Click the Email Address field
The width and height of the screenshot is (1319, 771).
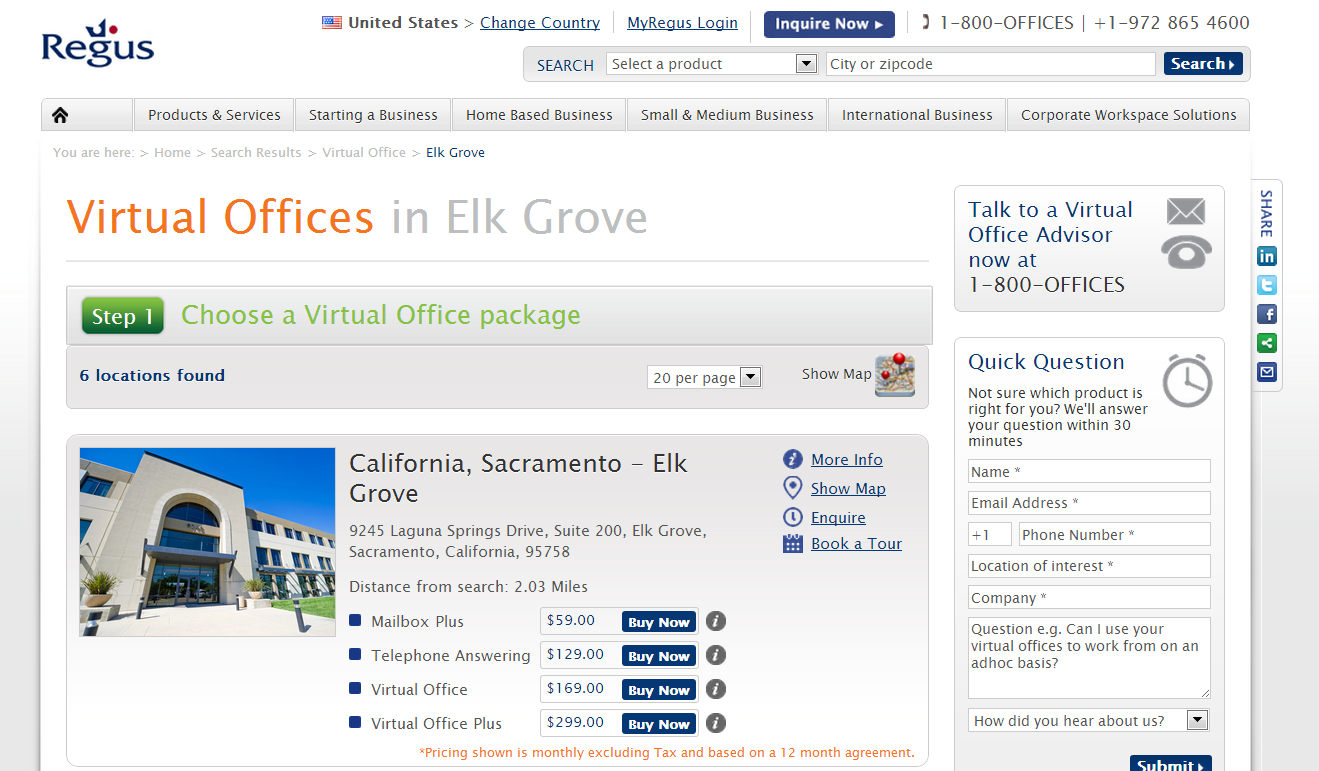[1089, 503]
